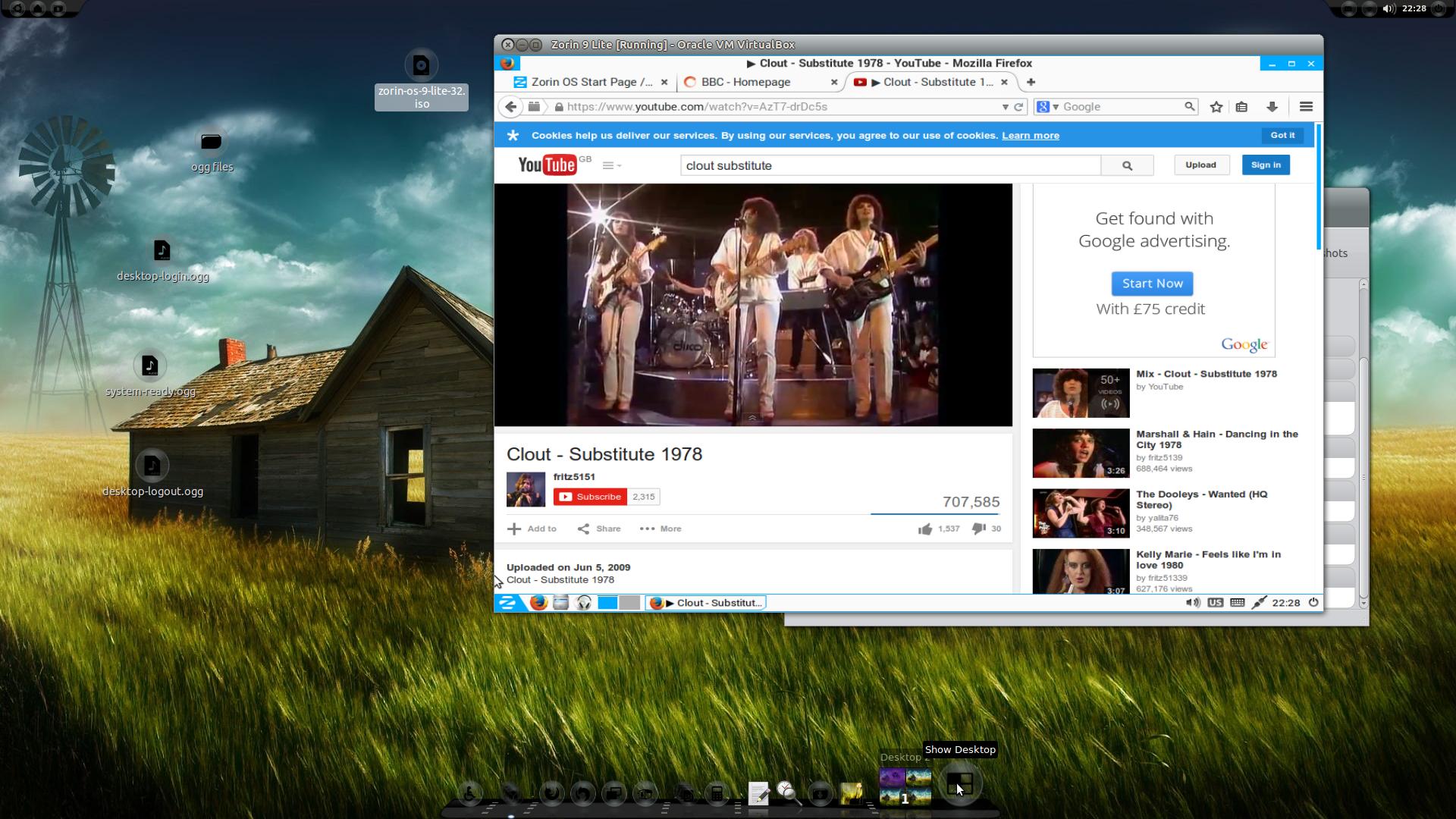This screenshot has height=819, width=1456.
Task: Reload page using refresh icon
Action: click(1018, 107)
